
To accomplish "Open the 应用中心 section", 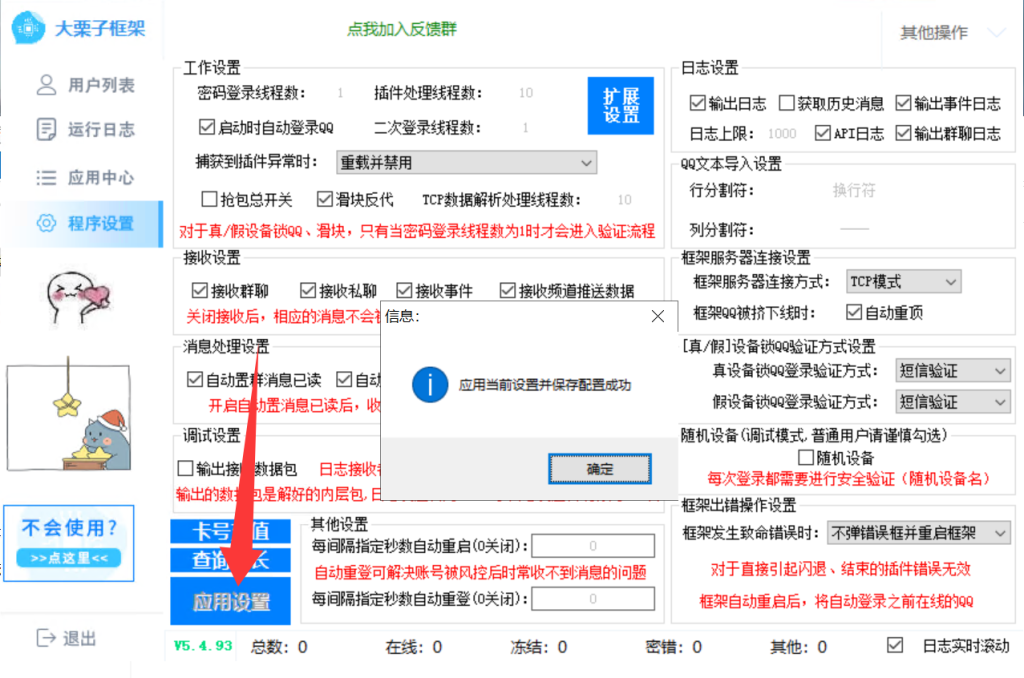I will pos(100,178).
